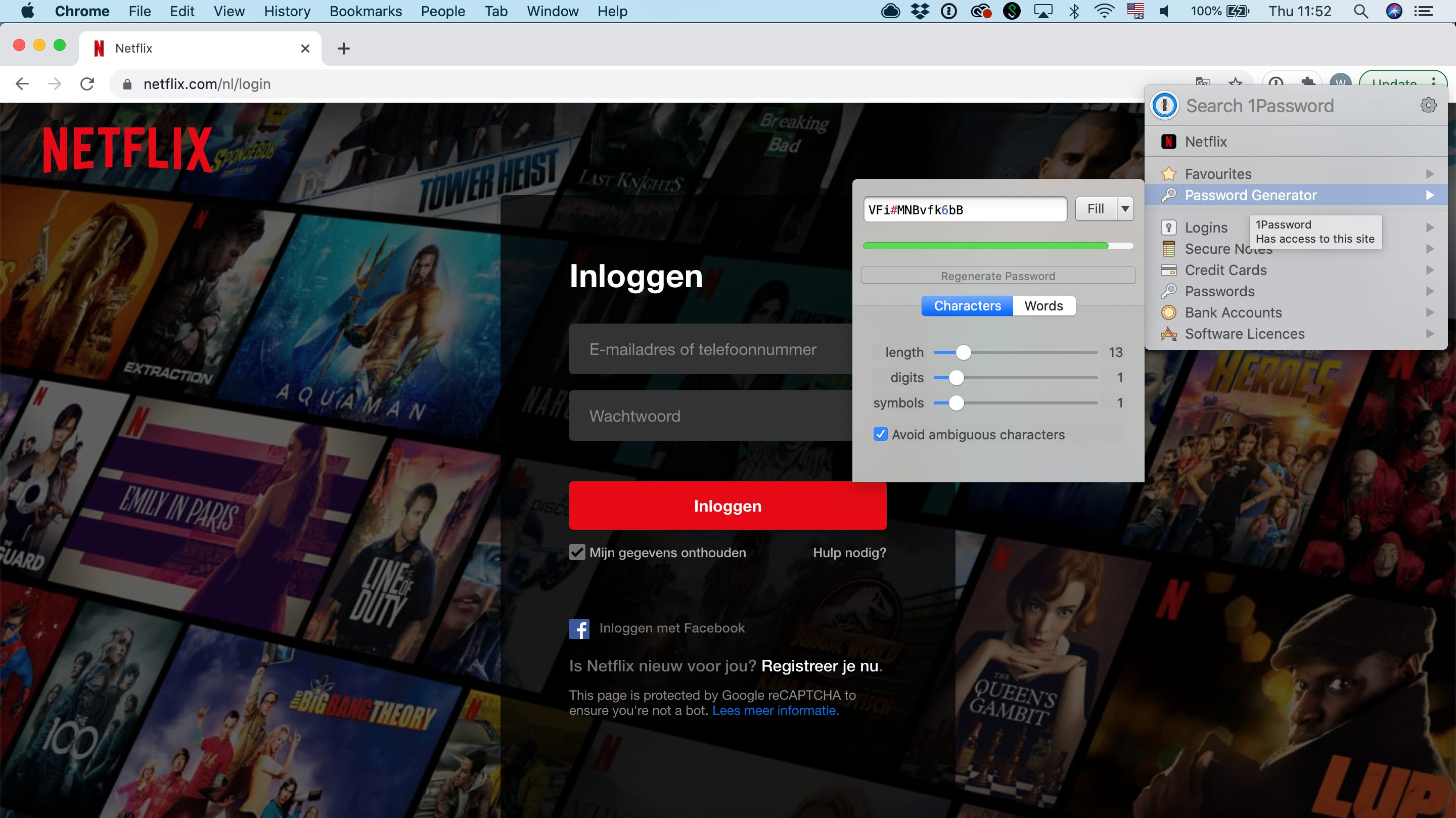
Task: Expand the Passwords submenu arrow
Action: pos(1429,291)
